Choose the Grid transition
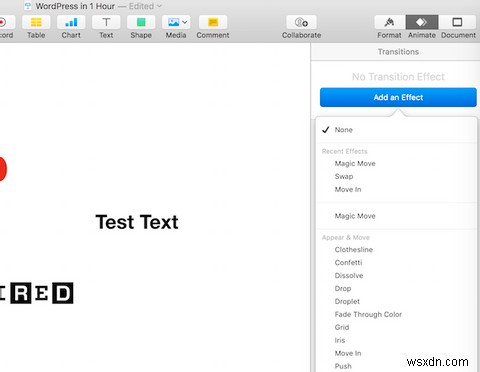This screenshot has height=372, width=480. [x=396, y=327]
